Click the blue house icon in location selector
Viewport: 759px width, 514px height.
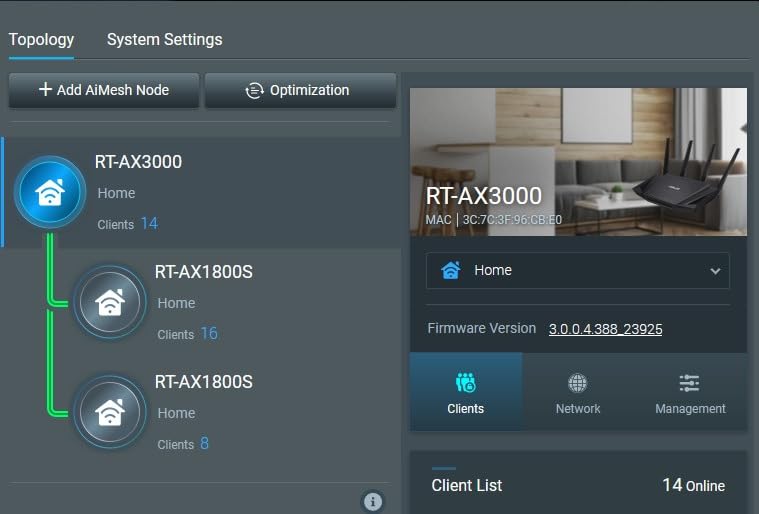coord(451,270)
